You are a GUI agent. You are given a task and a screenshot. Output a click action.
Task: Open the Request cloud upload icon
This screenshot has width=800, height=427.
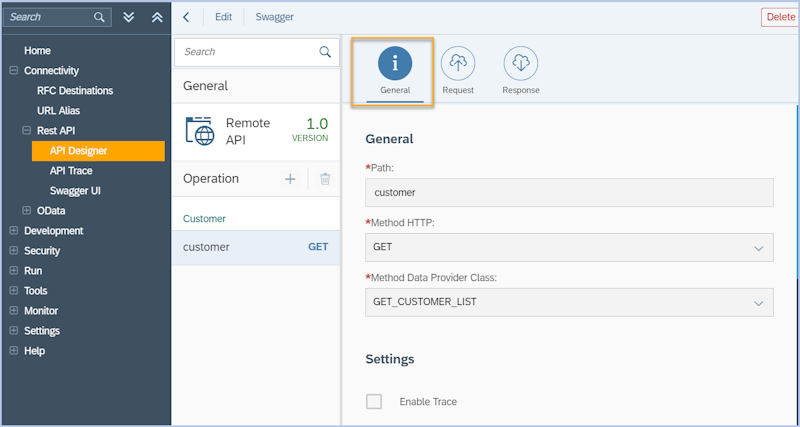[458, 64]
